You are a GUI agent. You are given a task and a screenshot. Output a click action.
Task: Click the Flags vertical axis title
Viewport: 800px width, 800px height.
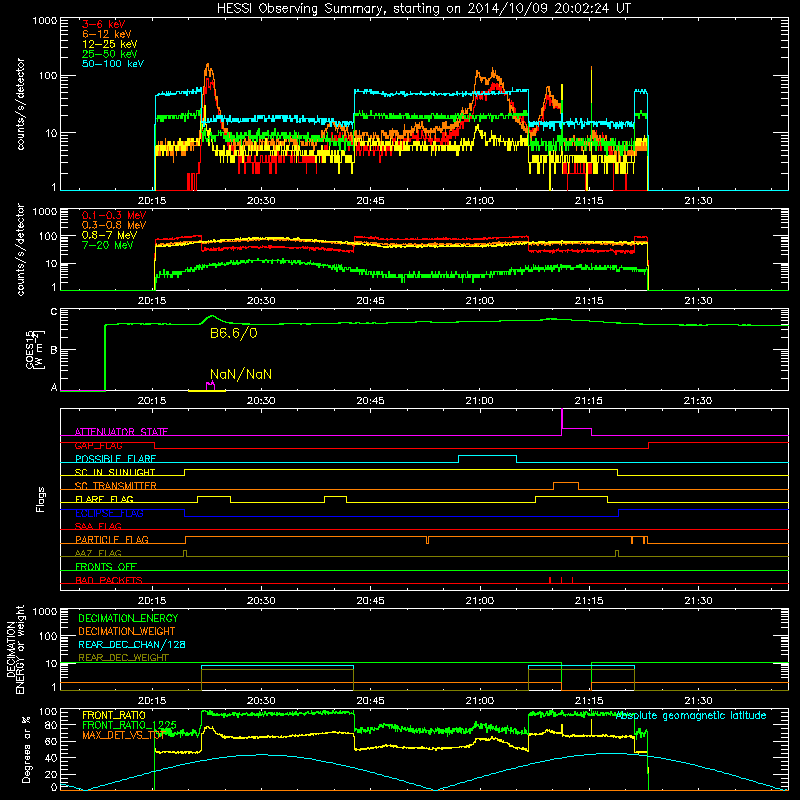click(41, 499)
